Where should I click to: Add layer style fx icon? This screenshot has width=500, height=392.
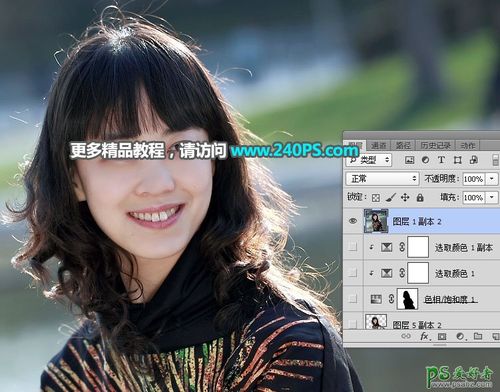(x=424, y=336)
